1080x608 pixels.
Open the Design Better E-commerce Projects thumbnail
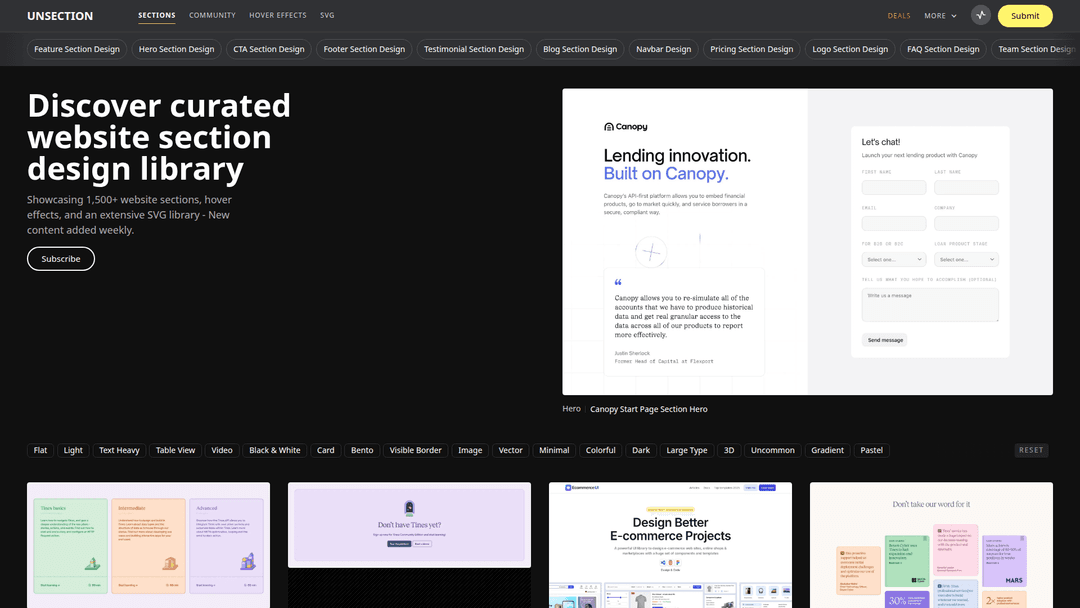[670, 545]
